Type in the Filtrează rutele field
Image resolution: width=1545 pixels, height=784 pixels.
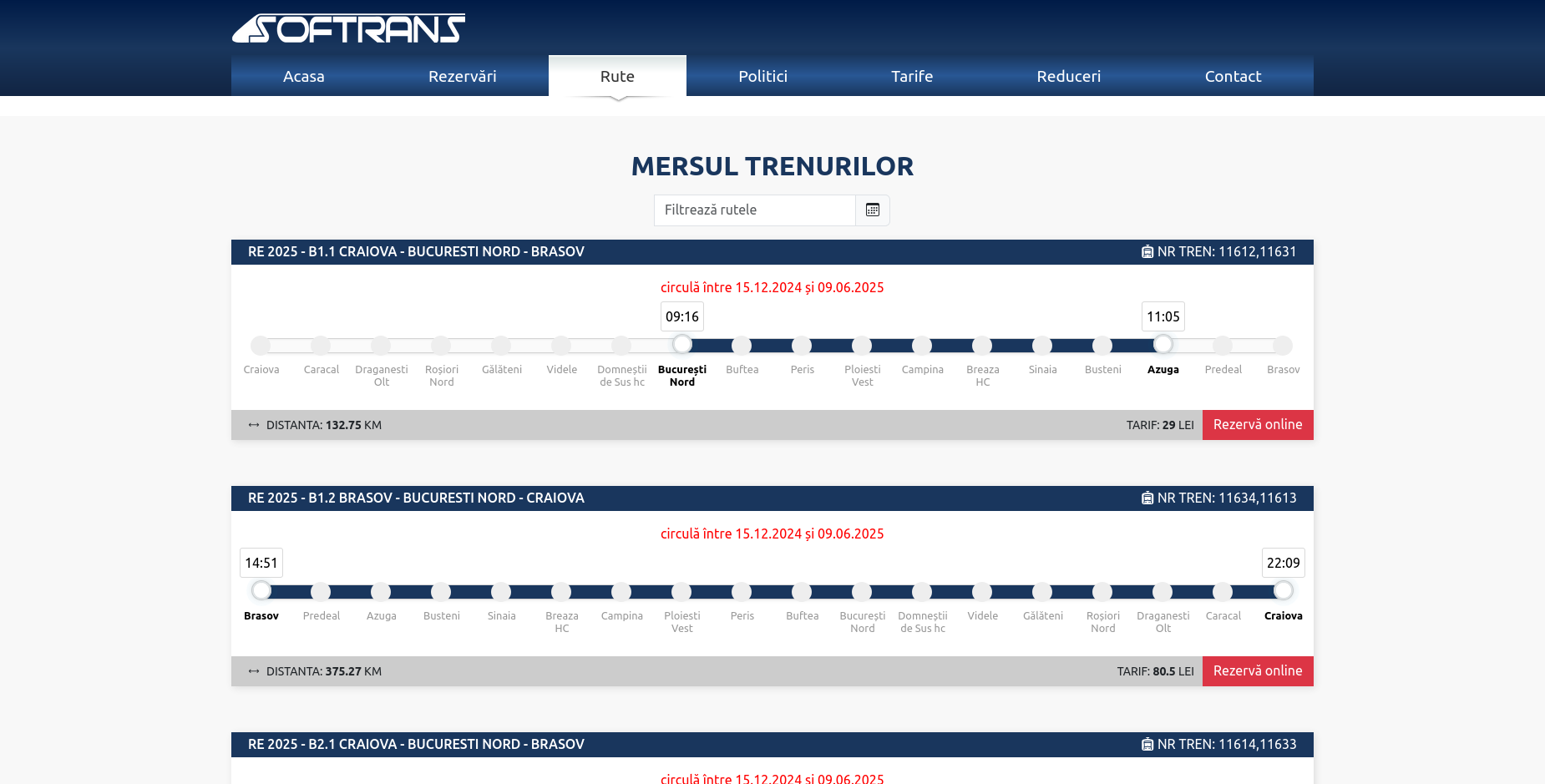pyautogui.click(x=754, y=210)
